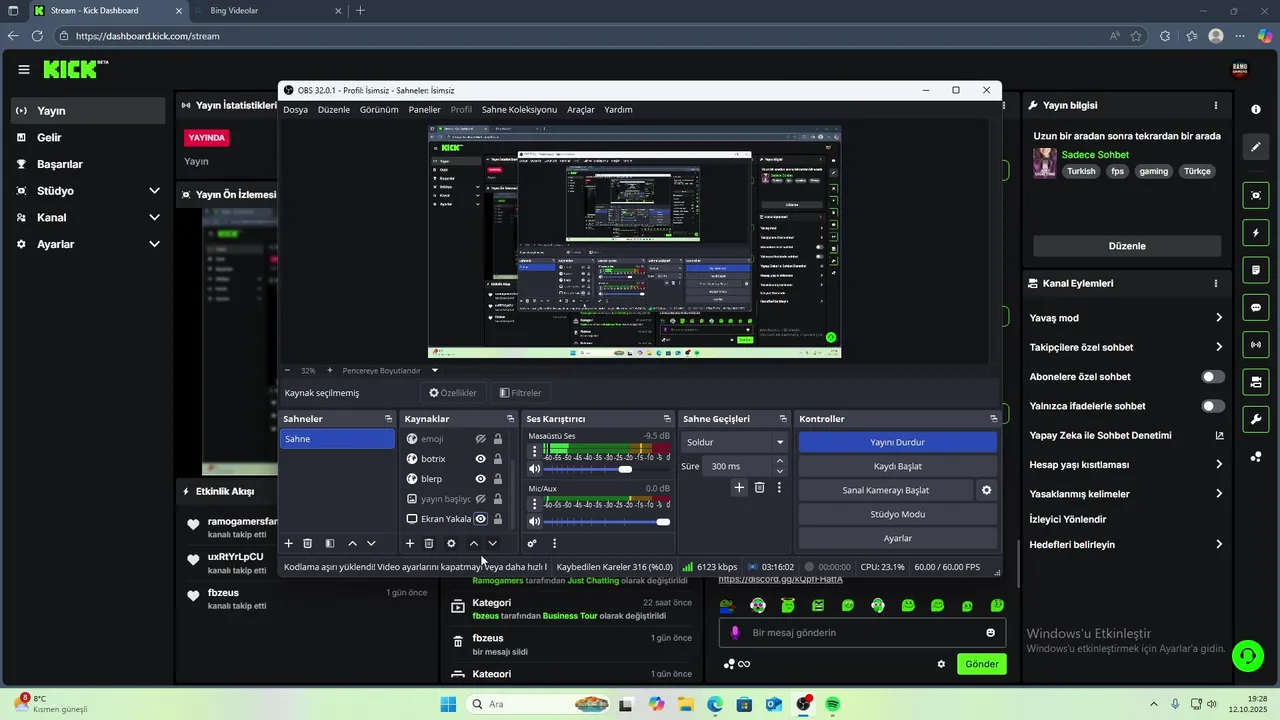Hide the blerp source
The width and height of the screenshot is (1280, 720).
click(480, 479)
